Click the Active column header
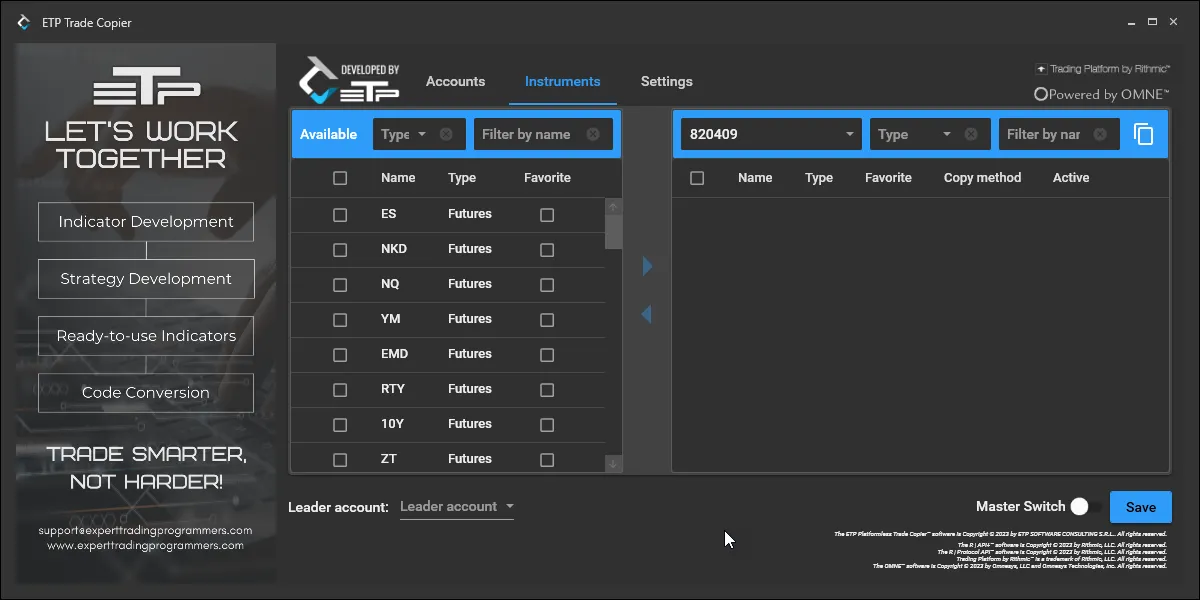 coord(1071,178)
